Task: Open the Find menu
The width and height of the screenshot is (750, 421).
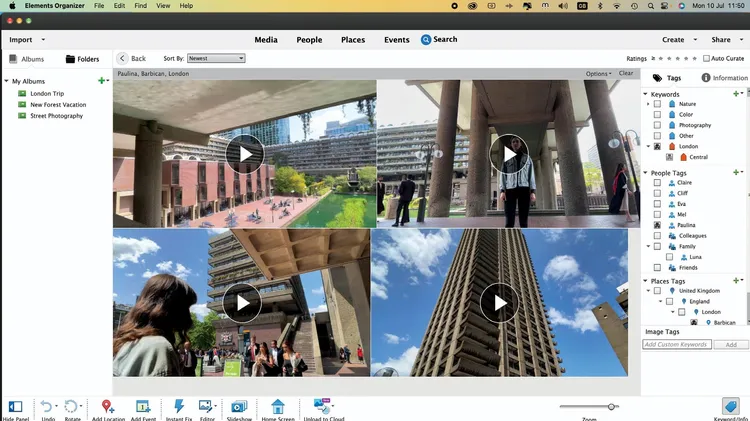Action: [x=141, y=6]
